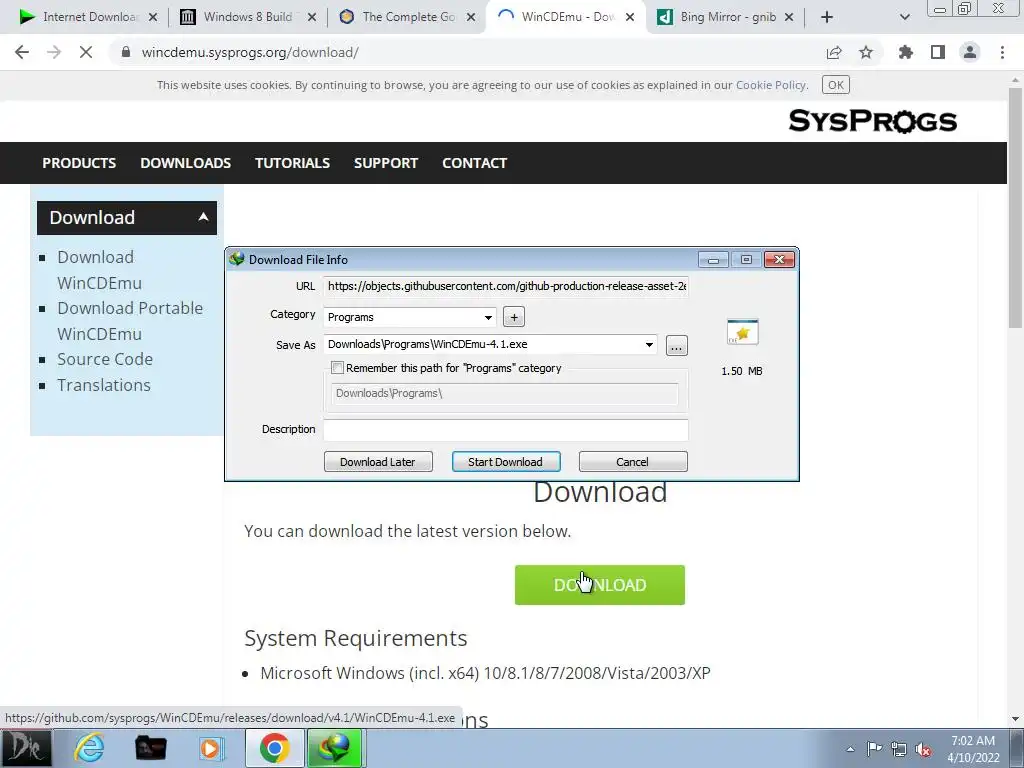Image resolution: width=1024 pixels, height=768 pixels.
Task: Click Download Later button
Action: coord(378,462)
